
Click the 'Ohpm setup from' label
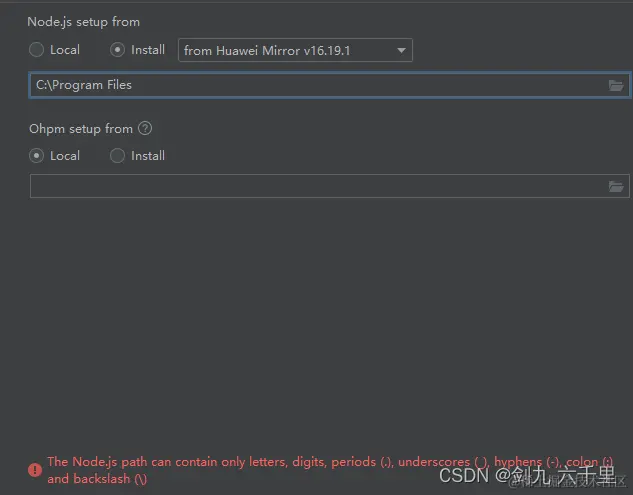[x=81, y=129]
